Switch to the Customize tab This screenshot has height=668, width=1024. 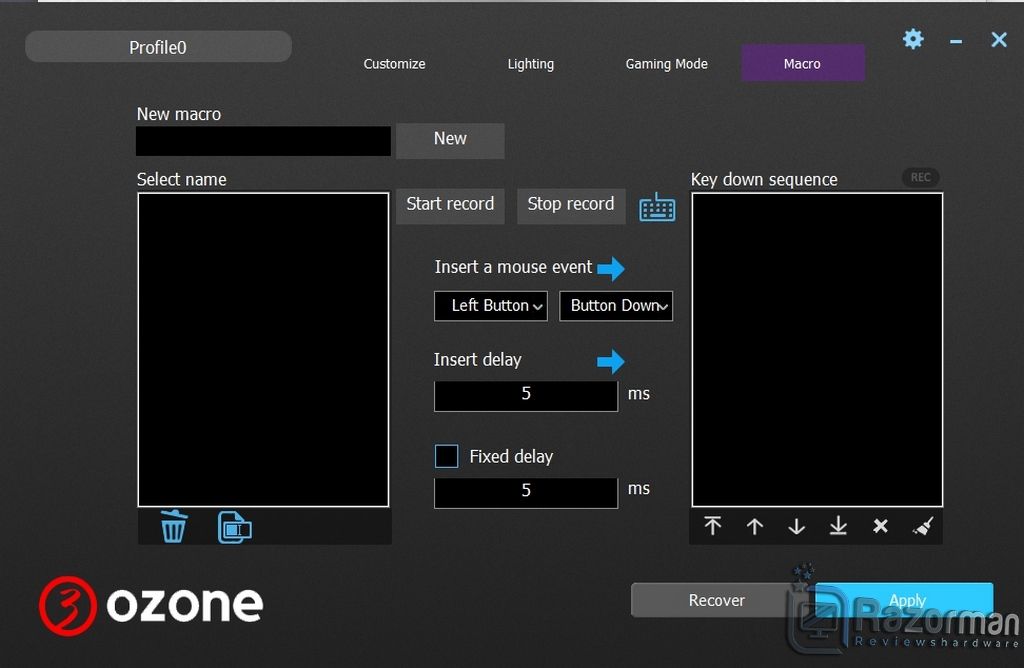394,63
